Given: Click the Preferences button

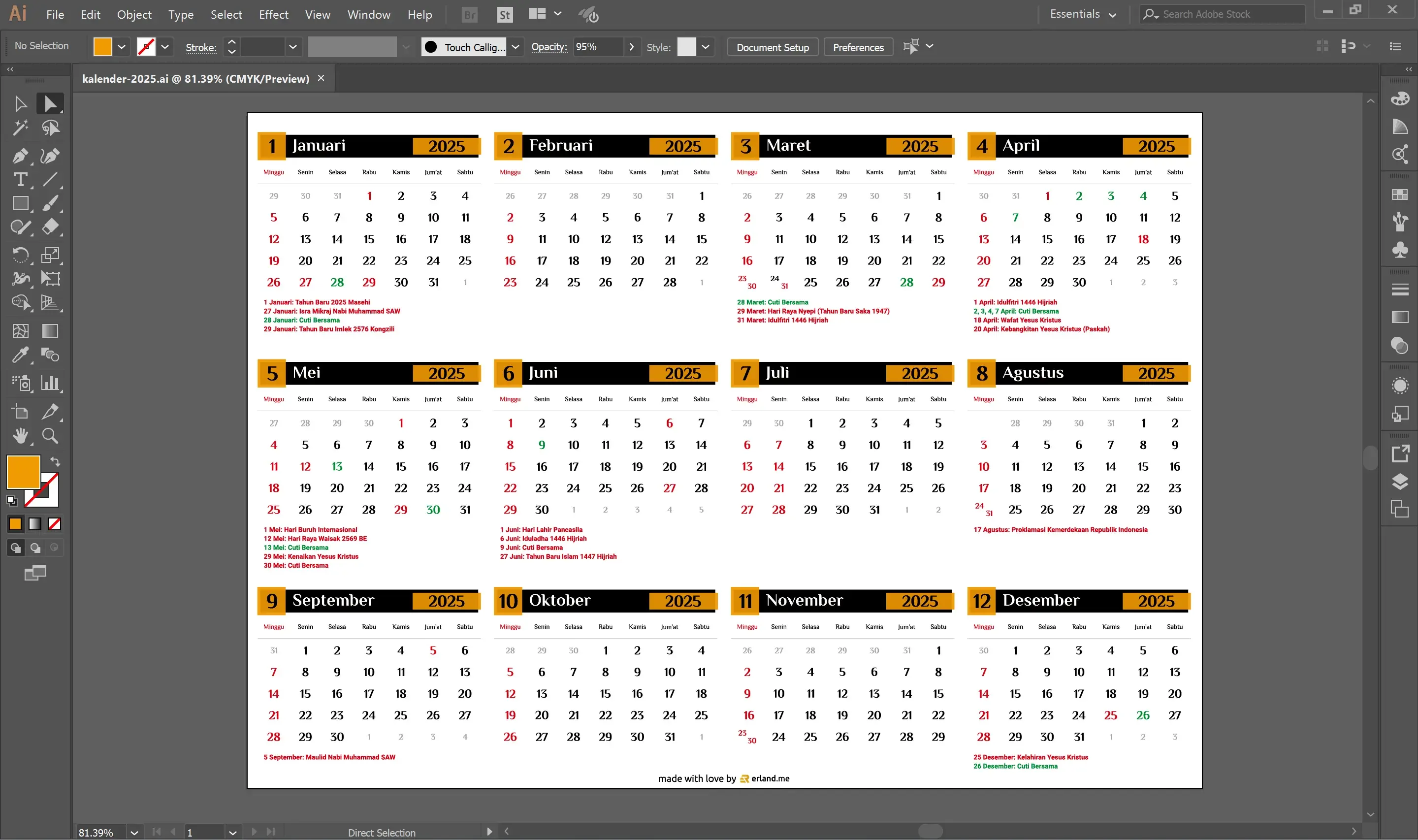Looking at the screenshot, I should [x=858, y=47].
